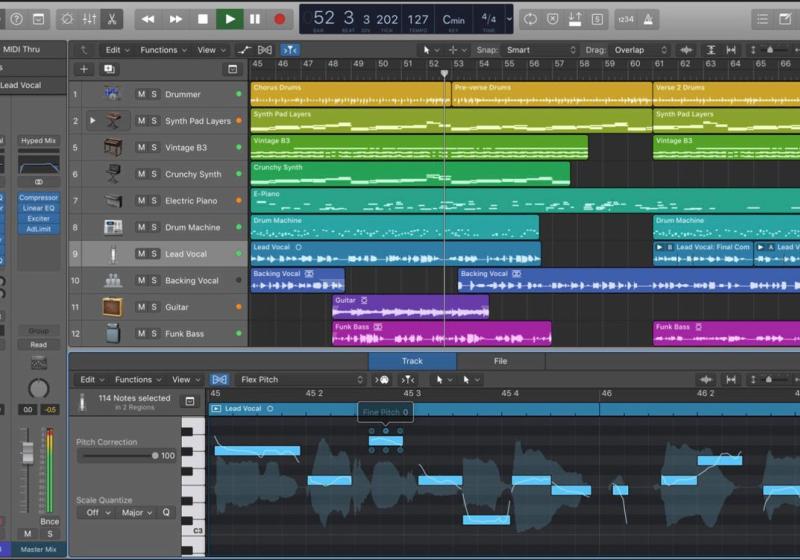Expand the Synth Pad Layers track stack
This screenshot has width=800, height=560.
click(93, 121)
